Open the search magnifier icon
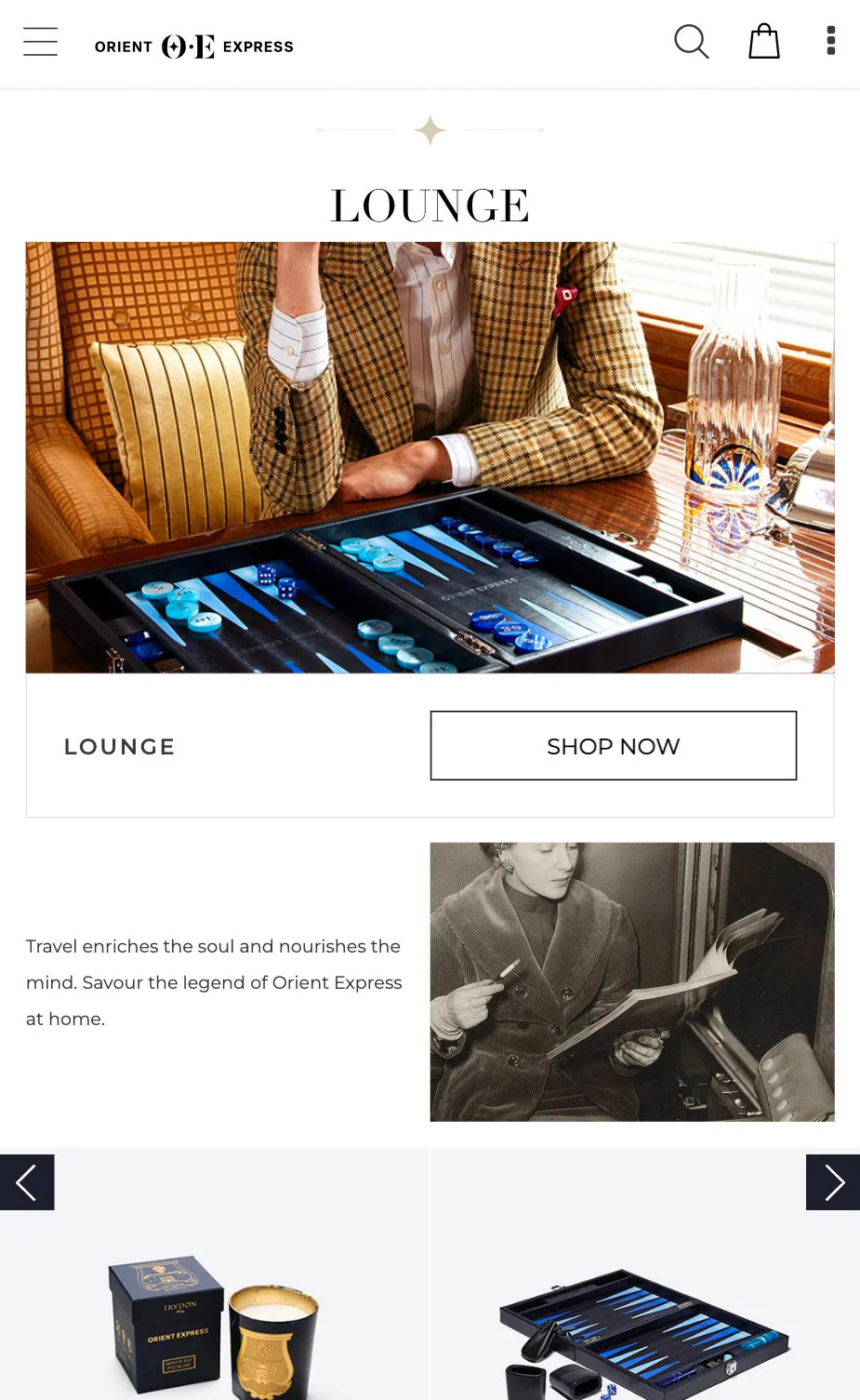 [x=691, y=42]
